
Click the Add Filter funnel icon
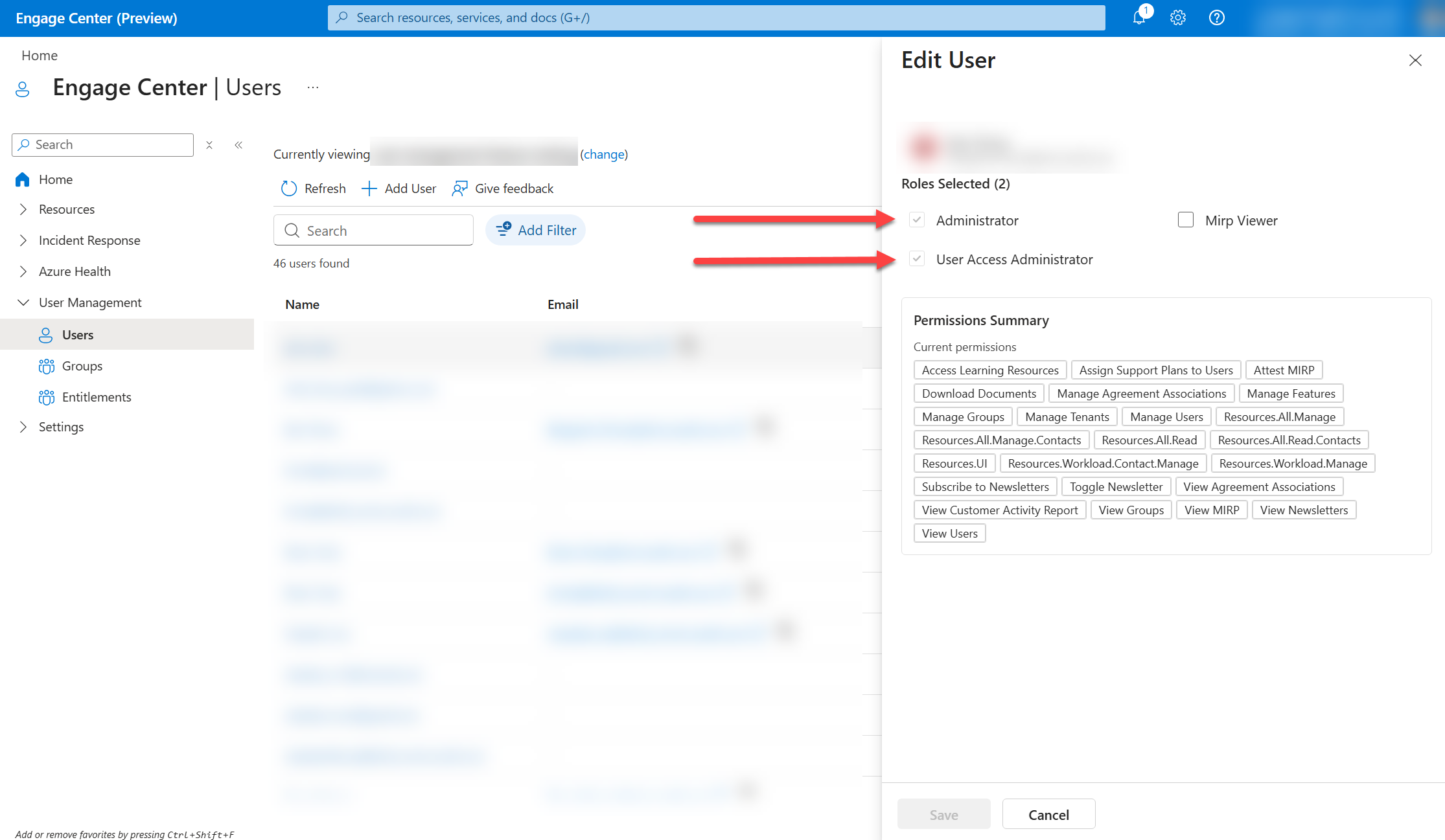(x=503, y=229)
